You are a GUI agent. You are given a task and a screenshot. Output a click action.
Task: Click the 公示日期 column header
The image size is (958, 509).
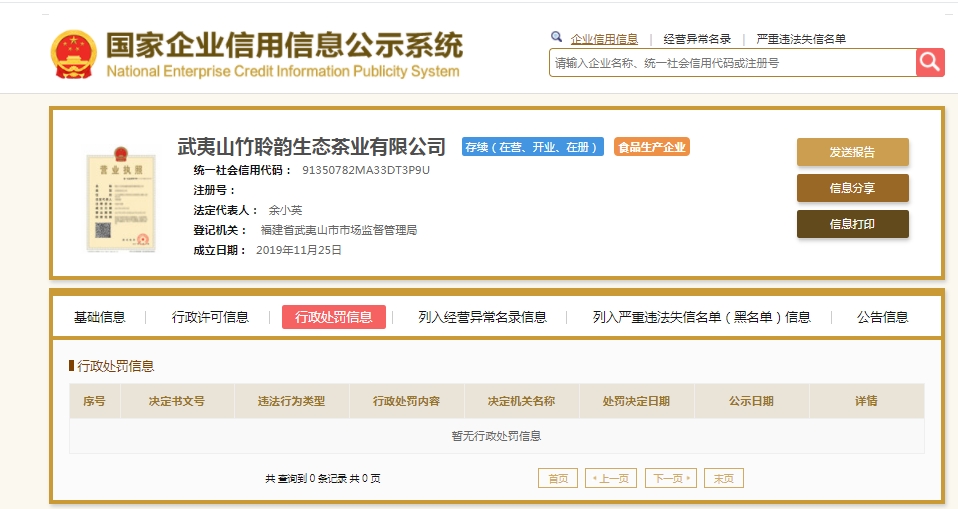751,401
